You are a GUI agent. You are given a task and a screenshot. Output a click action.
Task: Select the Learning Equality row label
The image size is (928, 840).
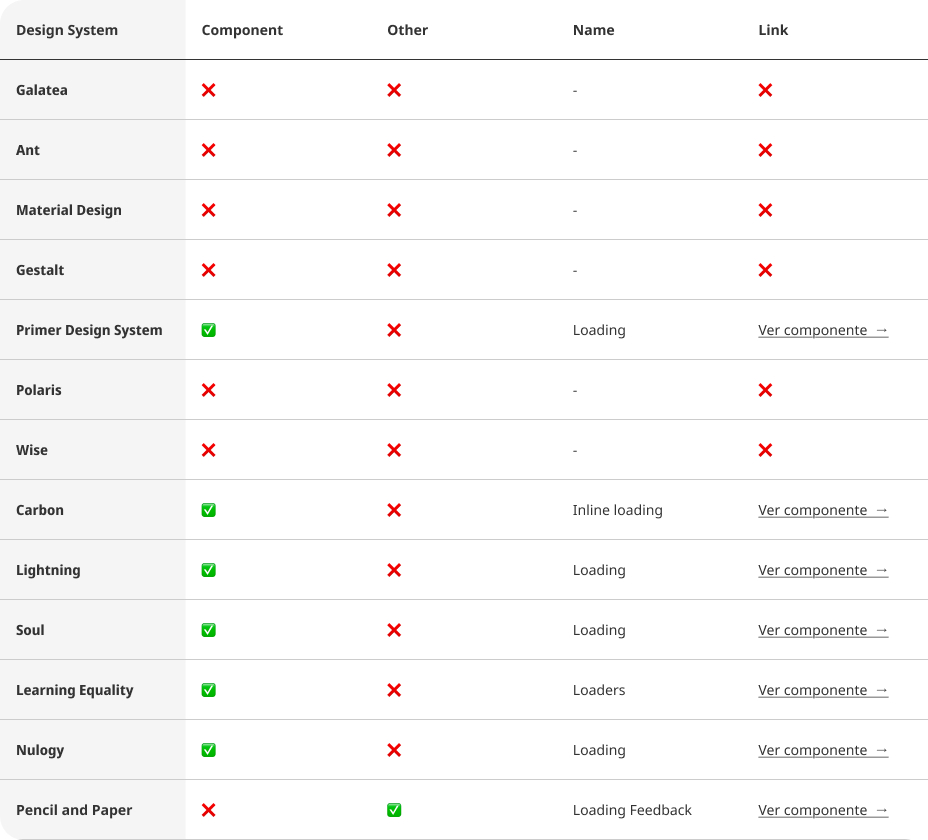tap(75, 690)
